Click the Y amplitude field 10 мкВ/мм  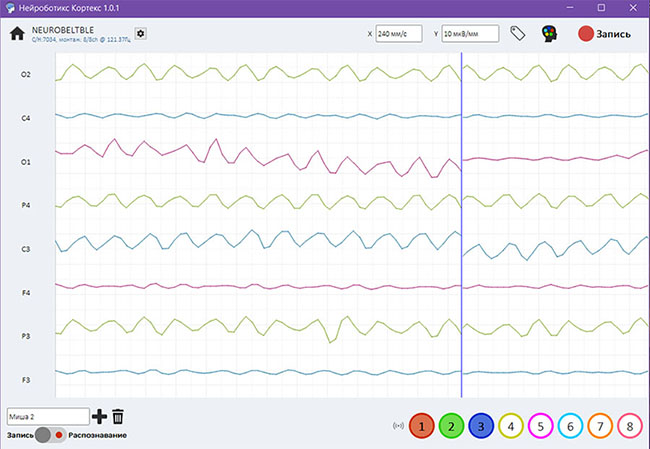click(x=466, y=33)
